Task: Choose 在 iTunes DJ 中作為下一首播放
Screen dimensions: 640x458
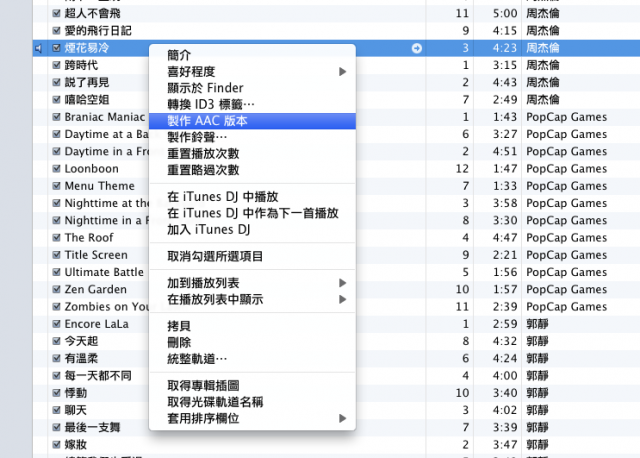Action: 252,213
